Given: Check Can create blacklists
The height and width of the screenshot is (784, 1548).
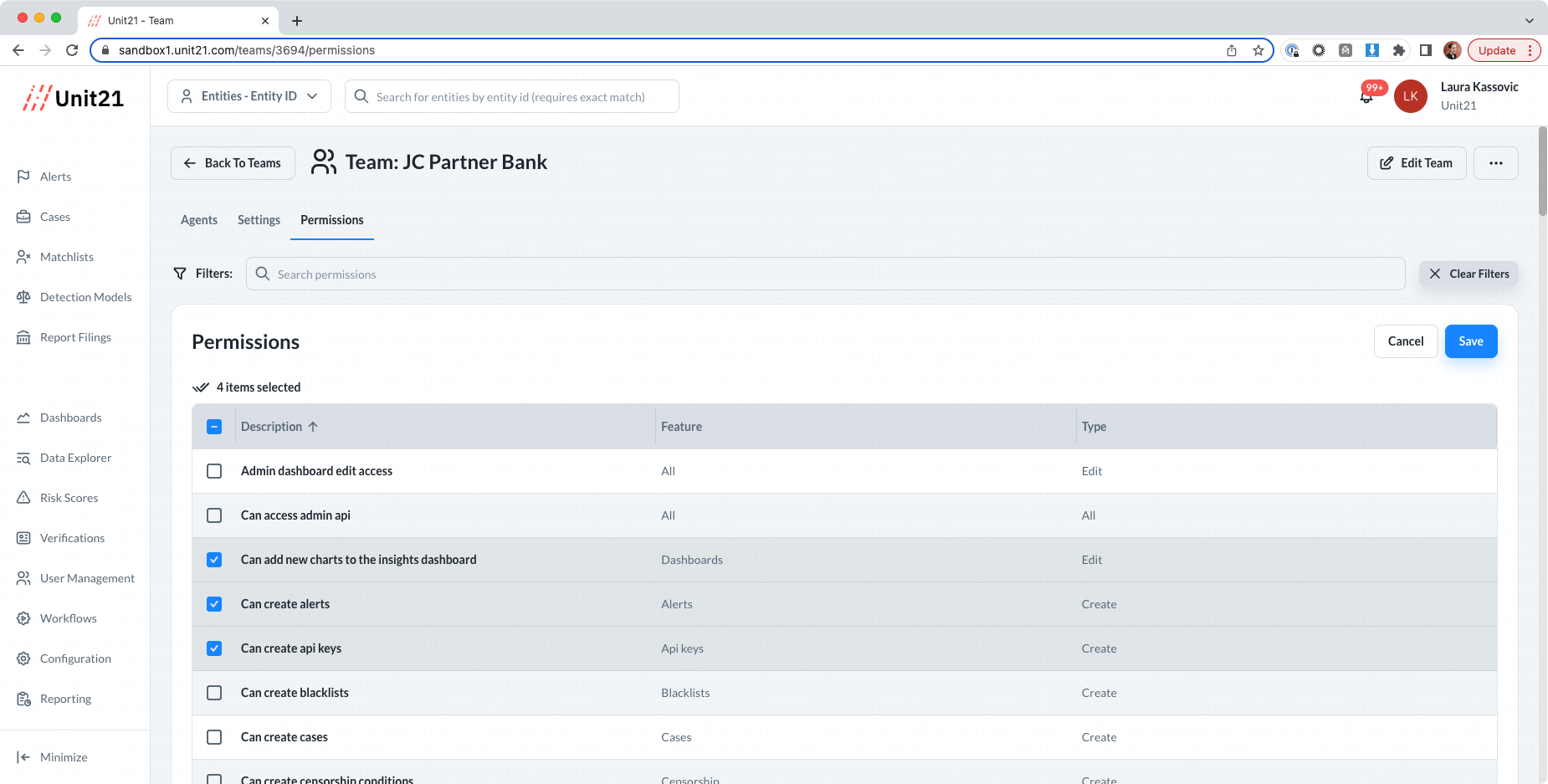Looking at the screenshot, I should coord(214,693).
